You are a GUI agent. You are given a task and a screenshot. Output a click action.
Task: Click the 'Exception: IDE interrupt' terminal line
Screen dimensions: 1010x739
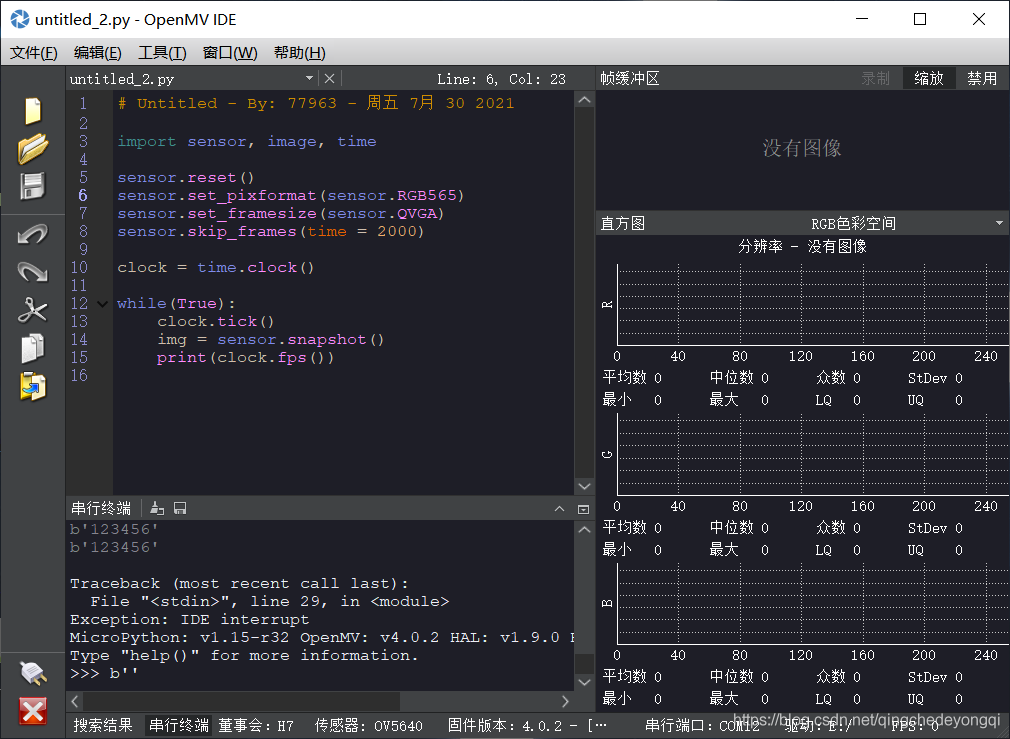[x=189, y=619]
